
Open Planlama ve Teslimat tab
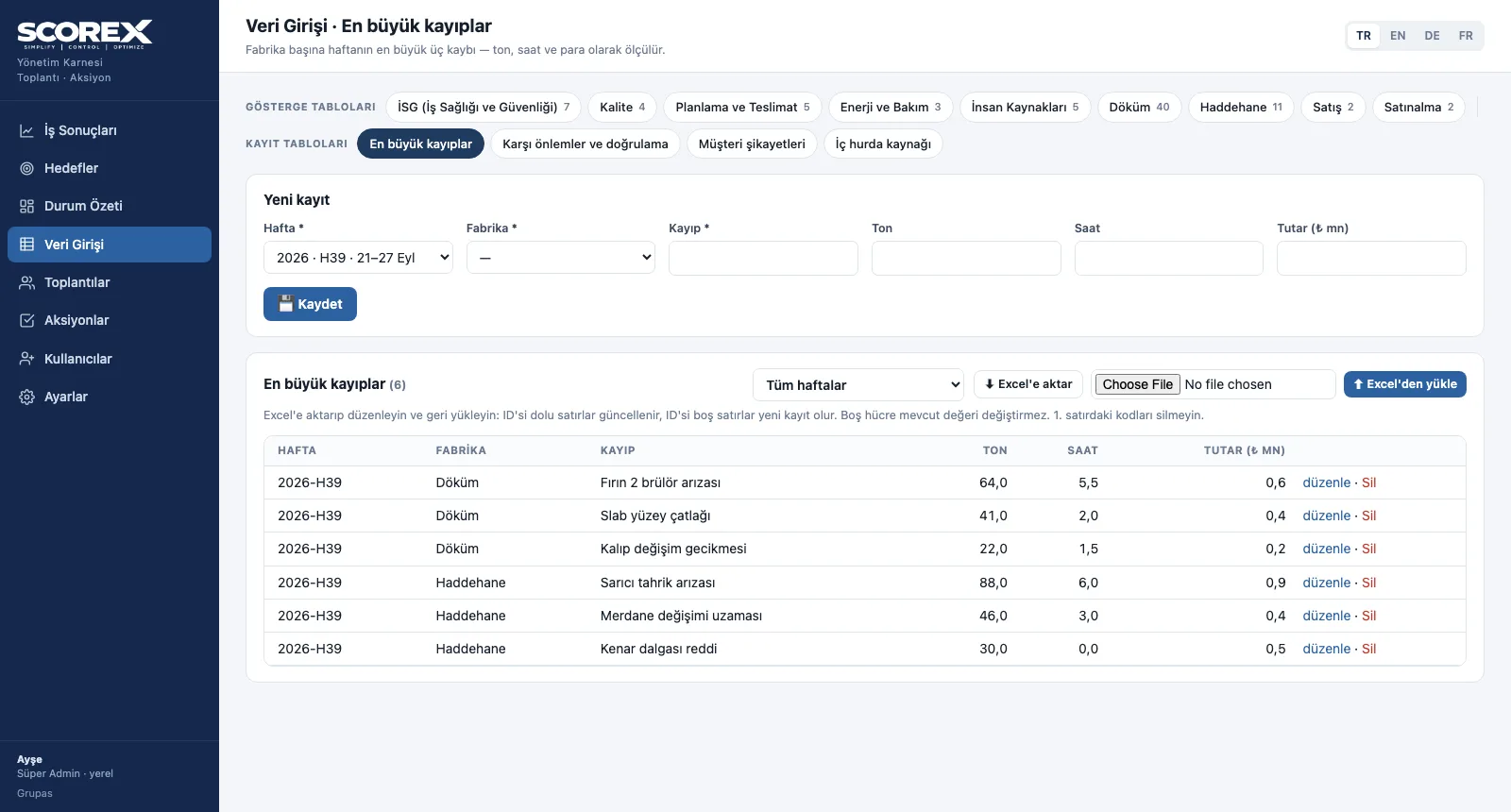pos(742,108)
